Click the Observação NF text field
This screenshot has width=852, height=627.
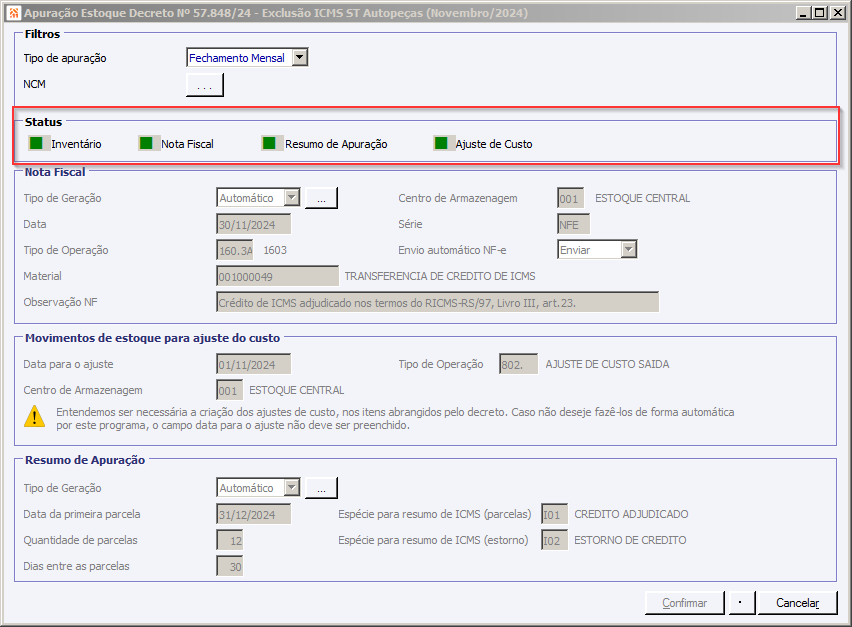click(437, 302)
